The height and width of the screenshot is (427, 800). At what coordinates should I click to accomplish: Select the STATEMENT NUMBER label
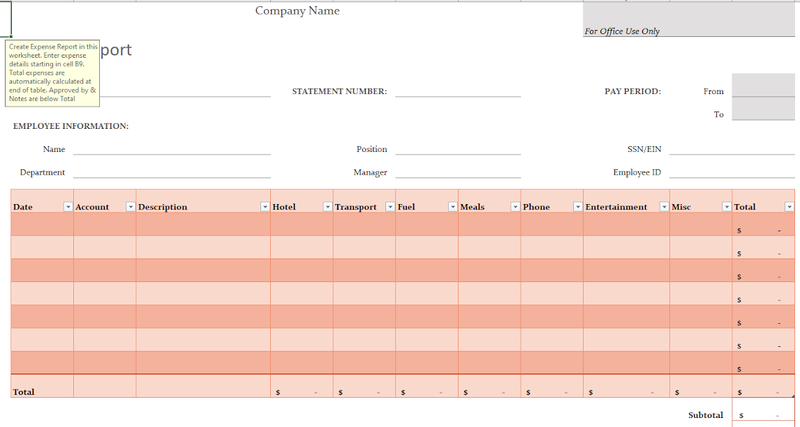(339, 91)
